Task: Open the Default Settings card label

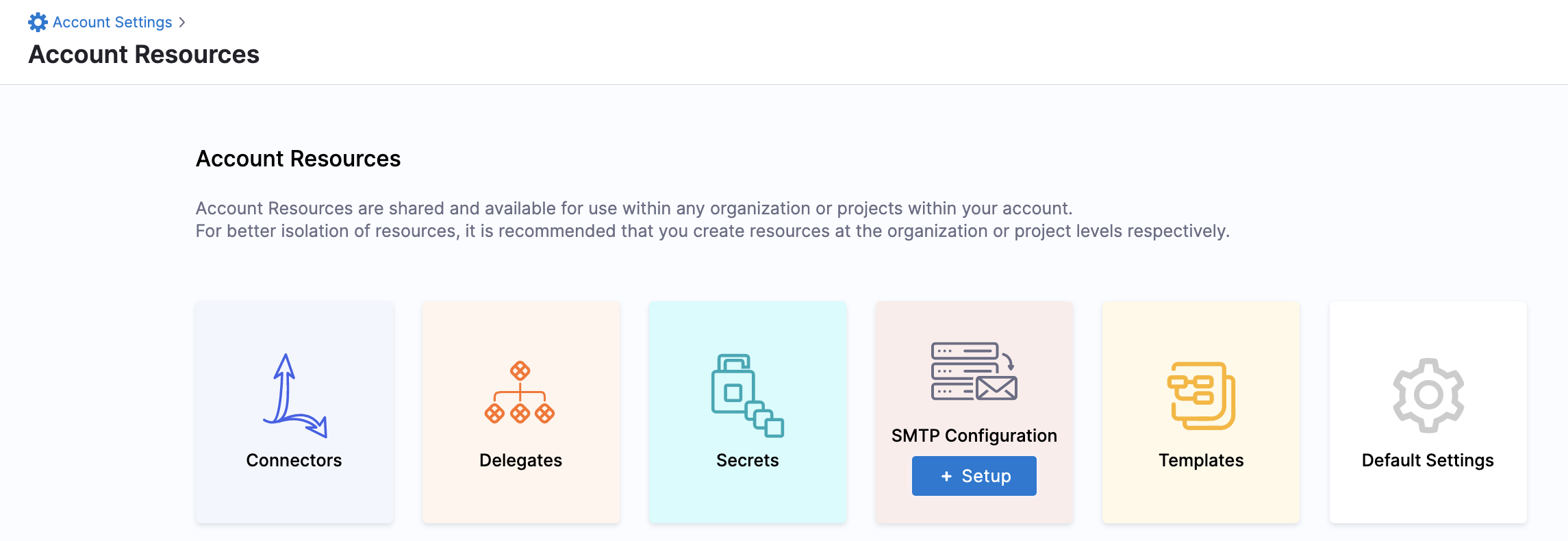Action: pos(1428,460)
